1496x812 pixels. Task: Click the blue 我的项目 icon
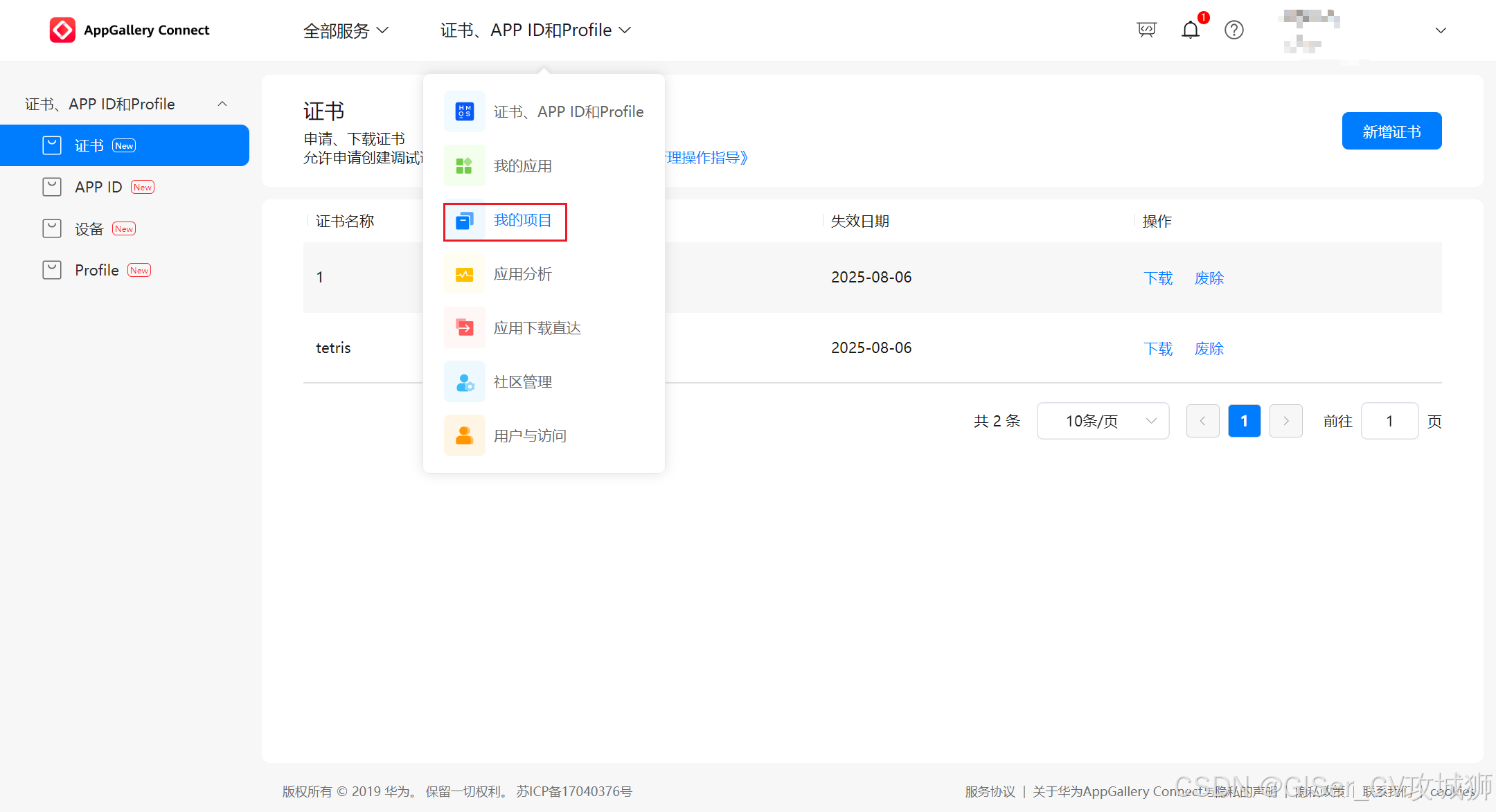pyautogui.click(x=465, y=221)
